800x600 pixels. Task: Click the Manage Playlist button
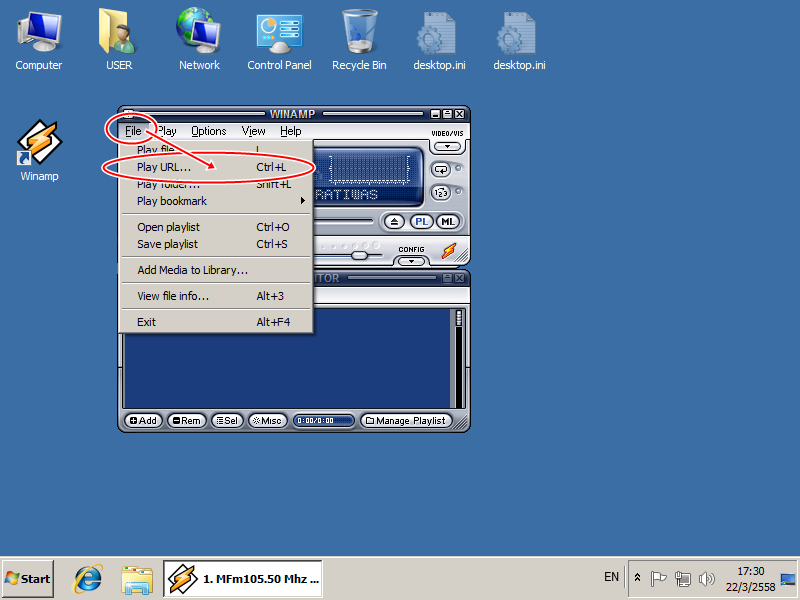[406, 421]
